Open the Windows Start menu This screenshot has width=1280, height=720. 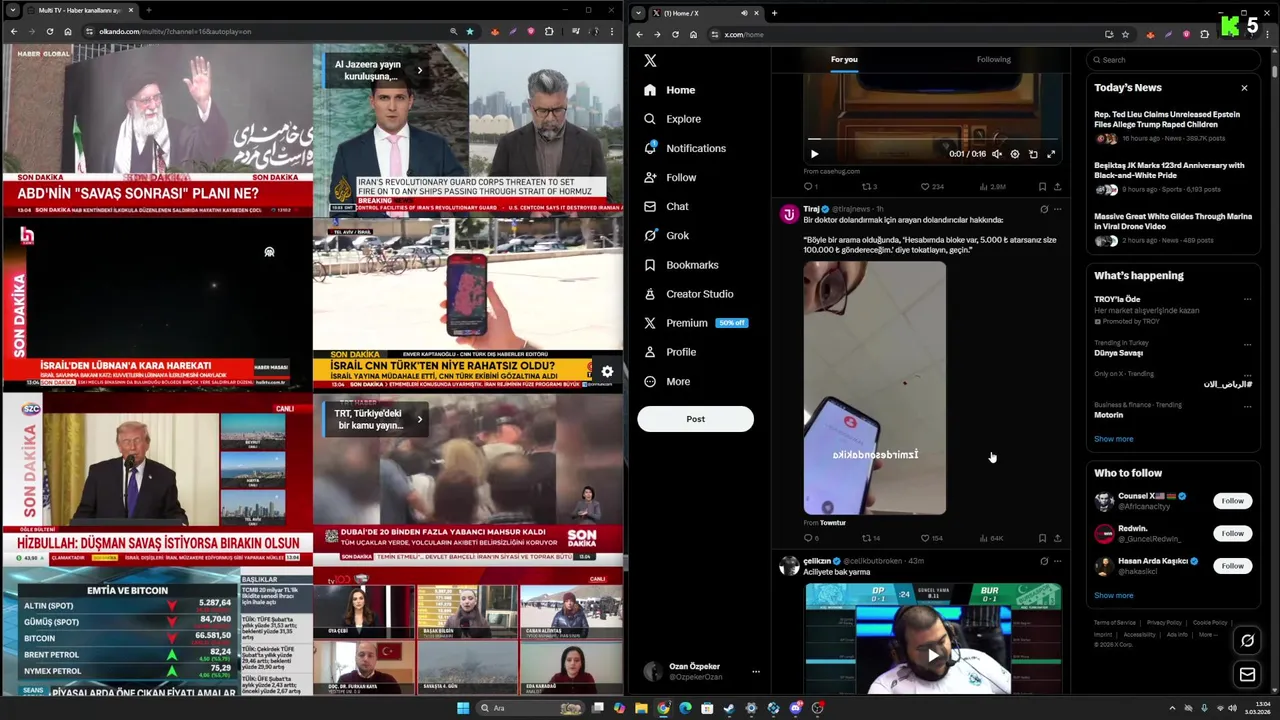pyautogui.click(x=462, y=708)
